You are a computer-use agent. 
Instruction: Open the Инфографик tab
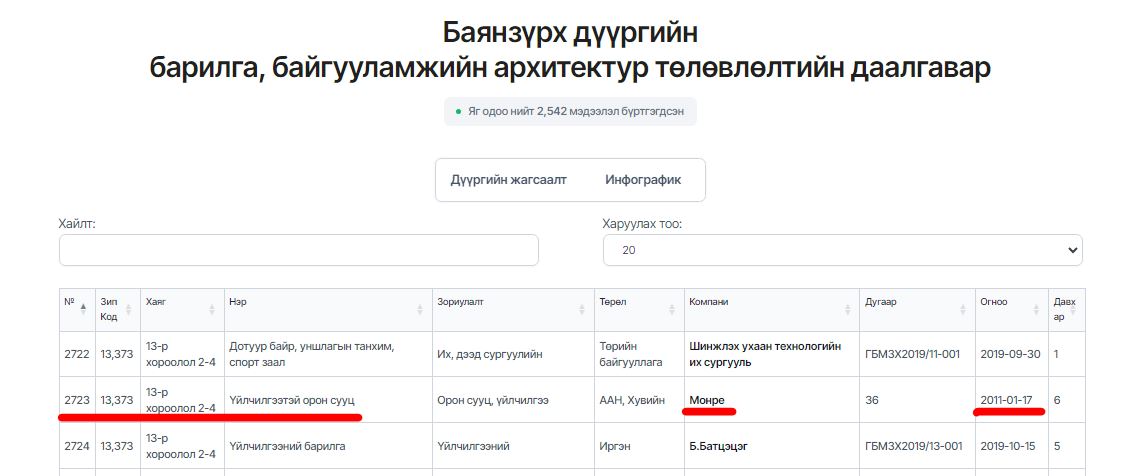[x=643, y=180]
